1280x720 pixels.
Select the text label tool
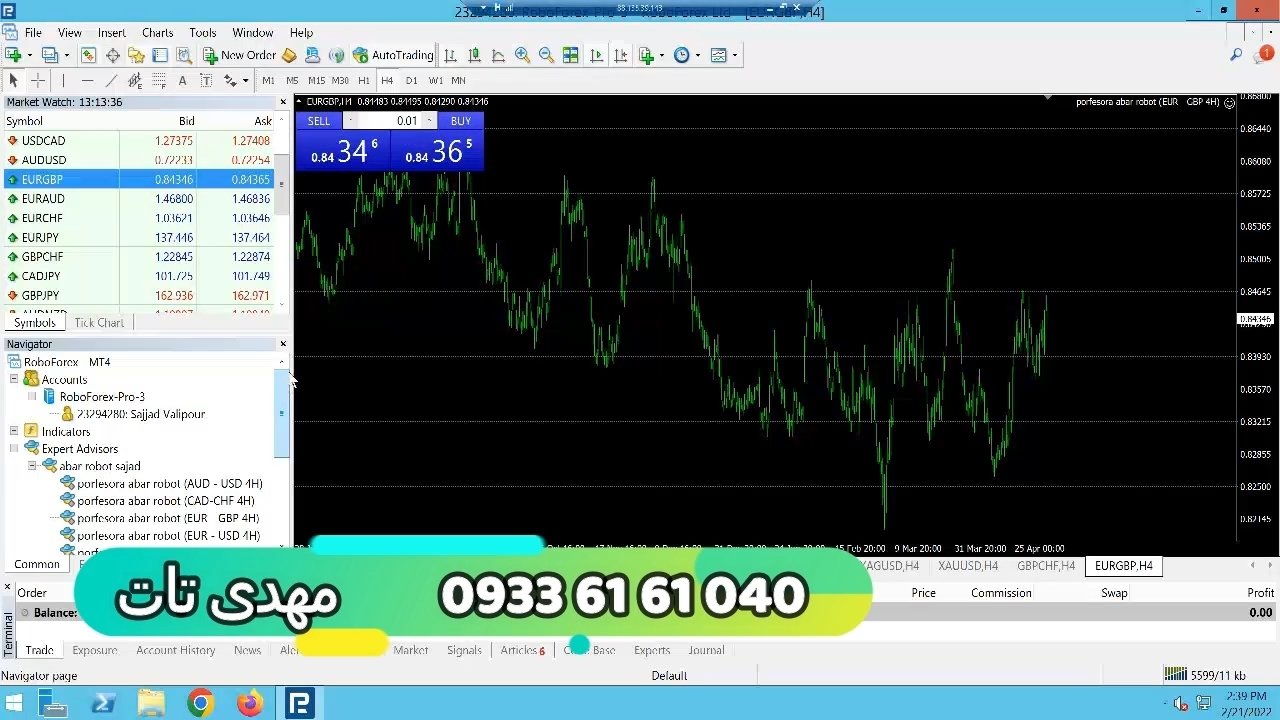tap(182, 81)
